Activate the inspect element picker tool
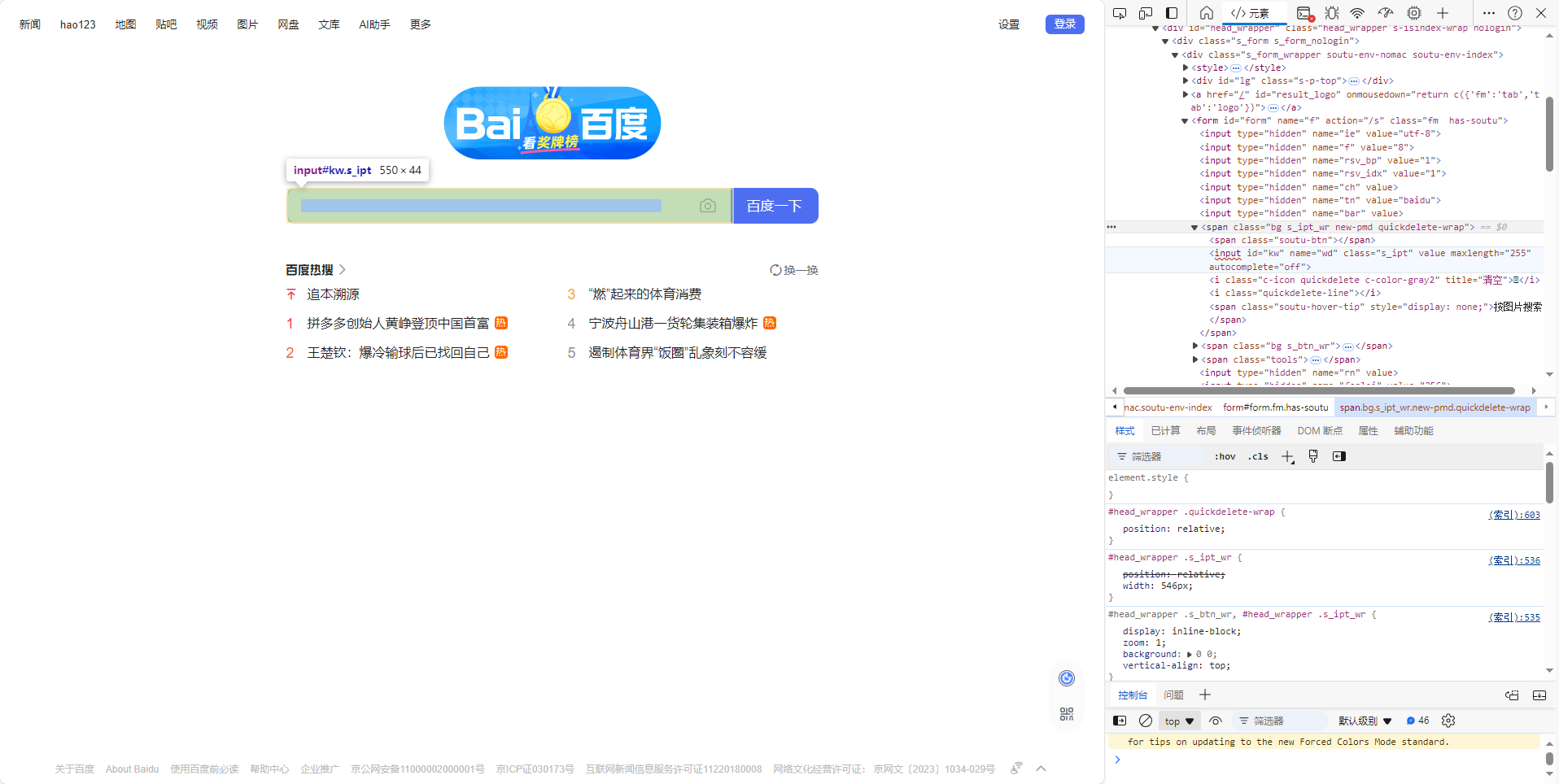Screen dimensions: 1559x784 pos(1120,13)
